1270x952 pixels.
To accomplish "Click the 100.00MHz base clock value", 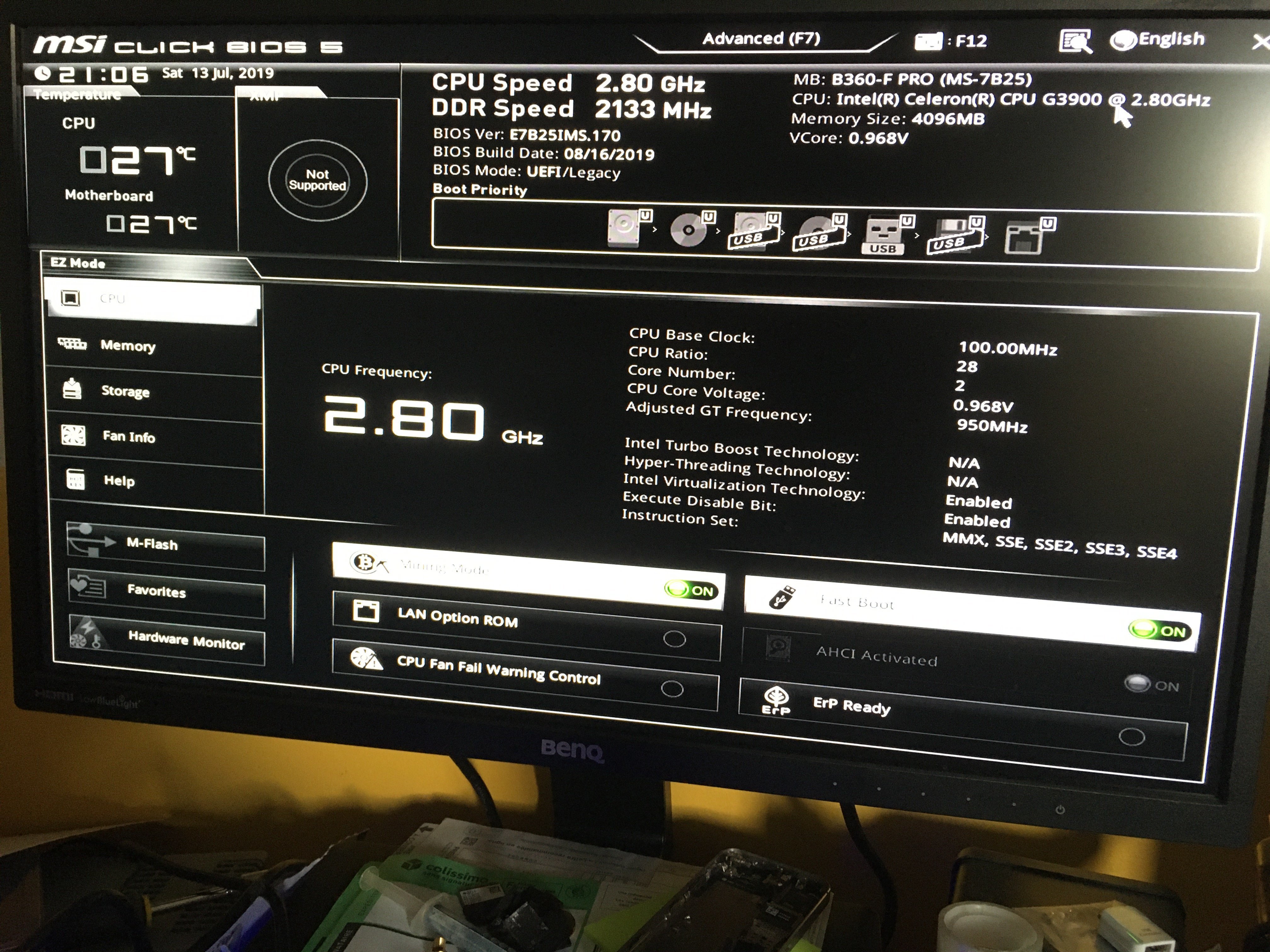I will click(x=1008, y=348).
